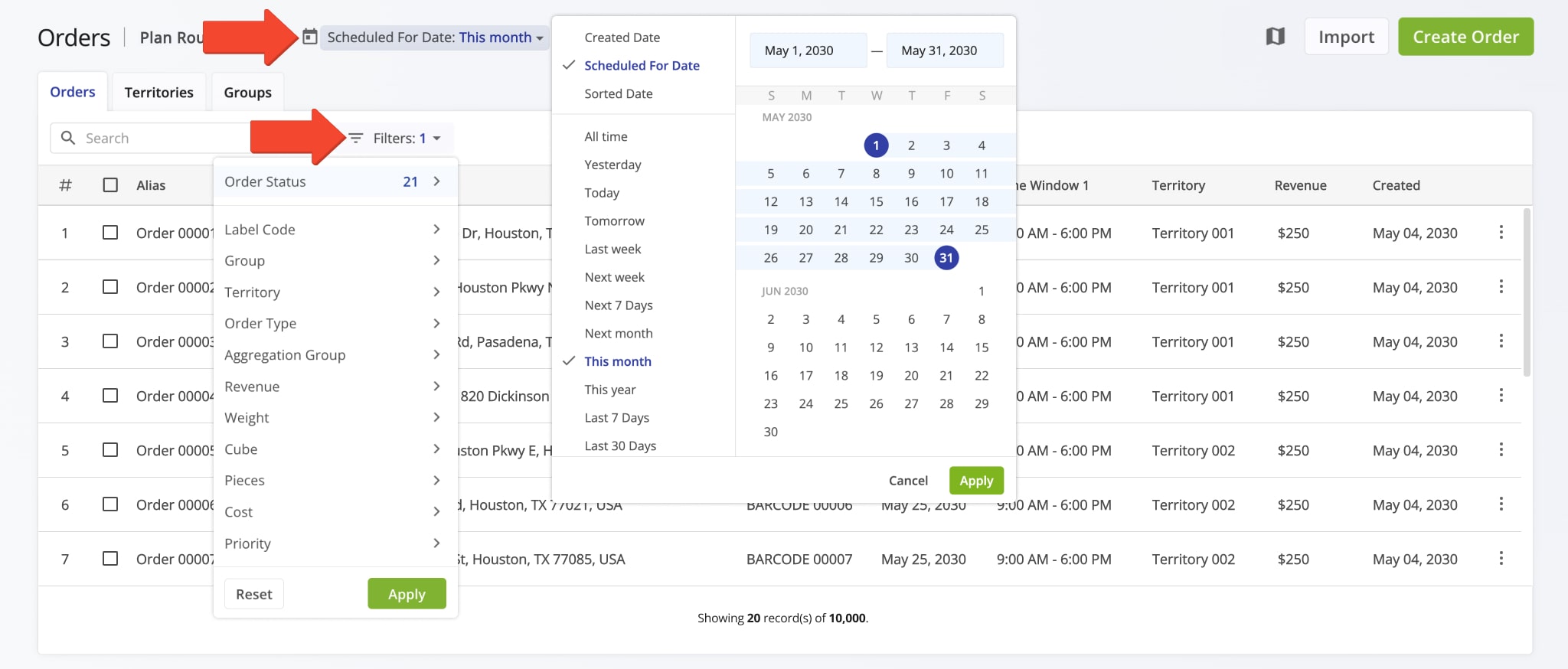1568x669 pixels.
Task: Check the box for Order 00002
Action: 110,286
